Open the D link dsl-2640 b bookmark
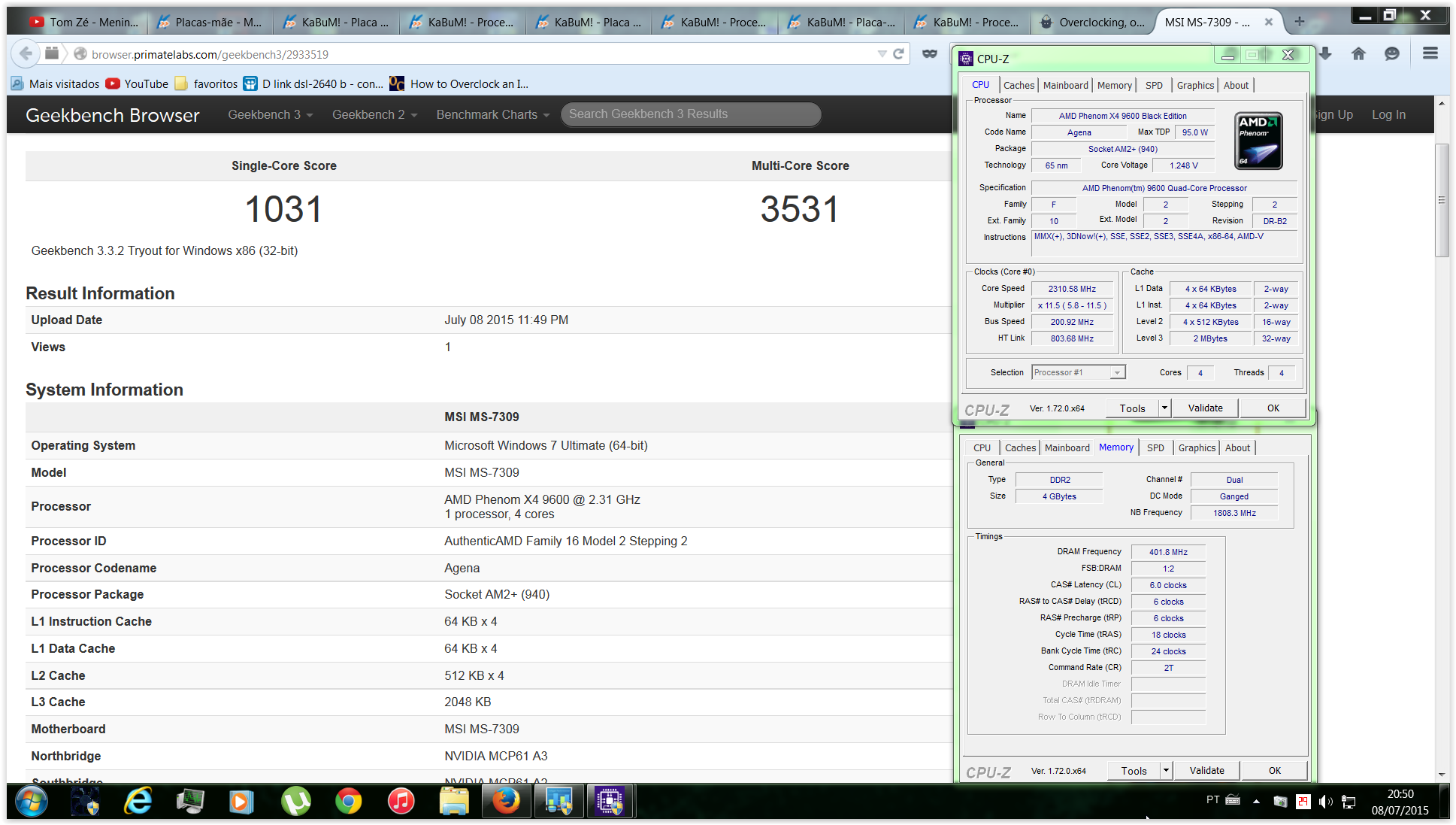 click(x=313, y=83)
